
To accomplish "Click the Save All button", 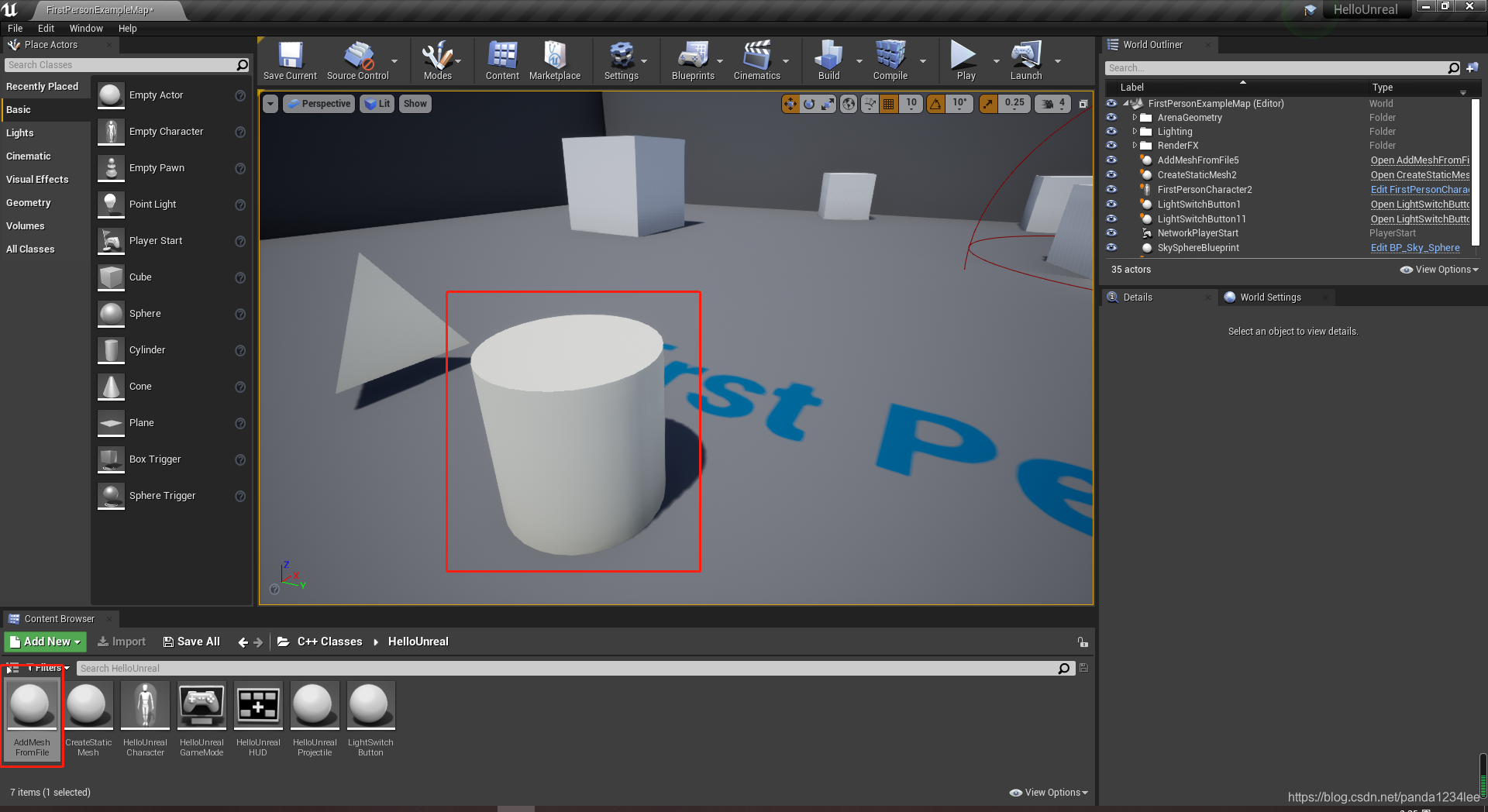I will coord(191,642).
